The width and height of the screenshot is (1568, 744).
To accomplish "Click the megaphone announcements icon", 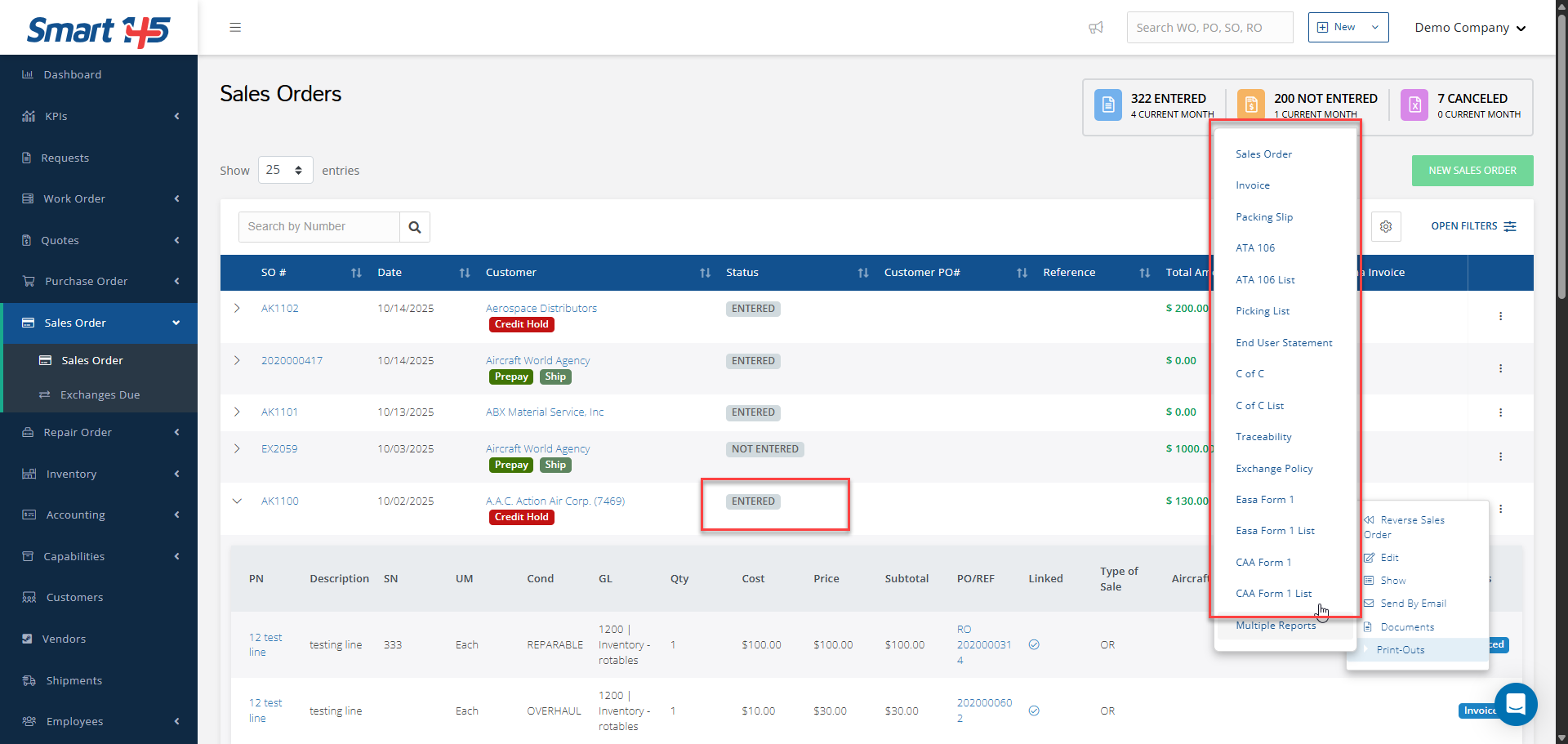I will pos(1096,28).
